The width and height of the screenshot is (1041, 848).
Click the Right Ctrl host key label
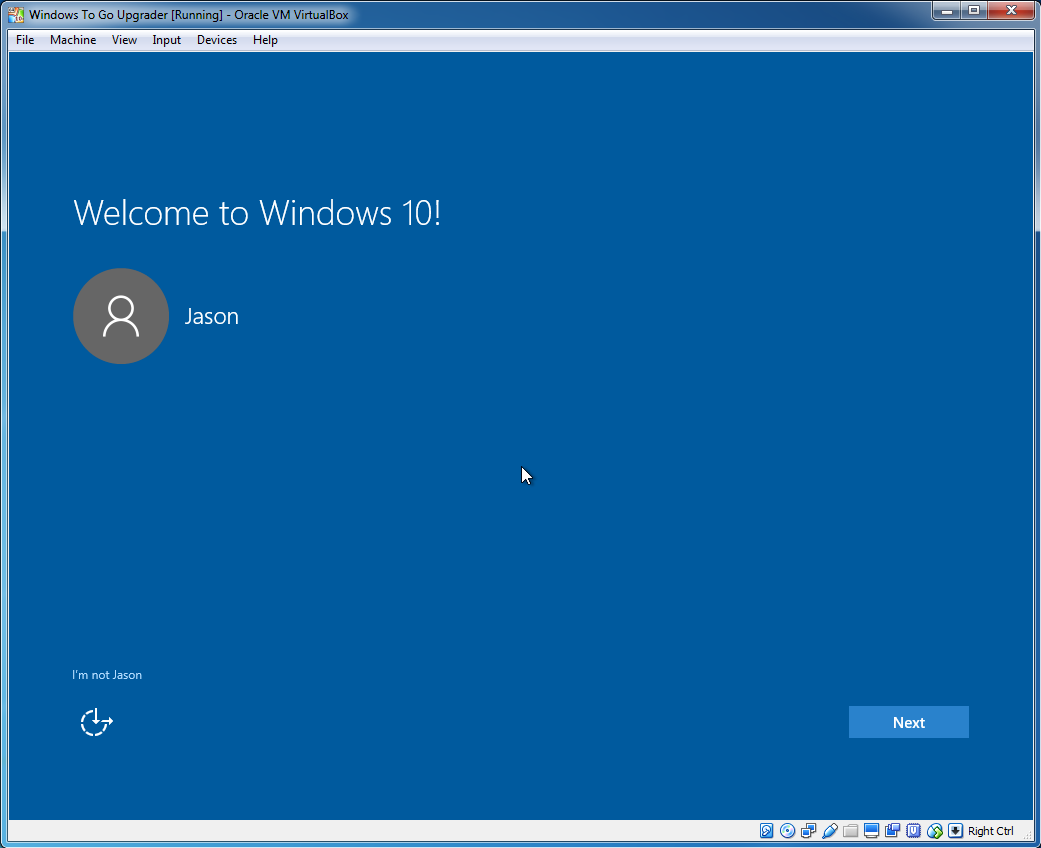[991, 831]
